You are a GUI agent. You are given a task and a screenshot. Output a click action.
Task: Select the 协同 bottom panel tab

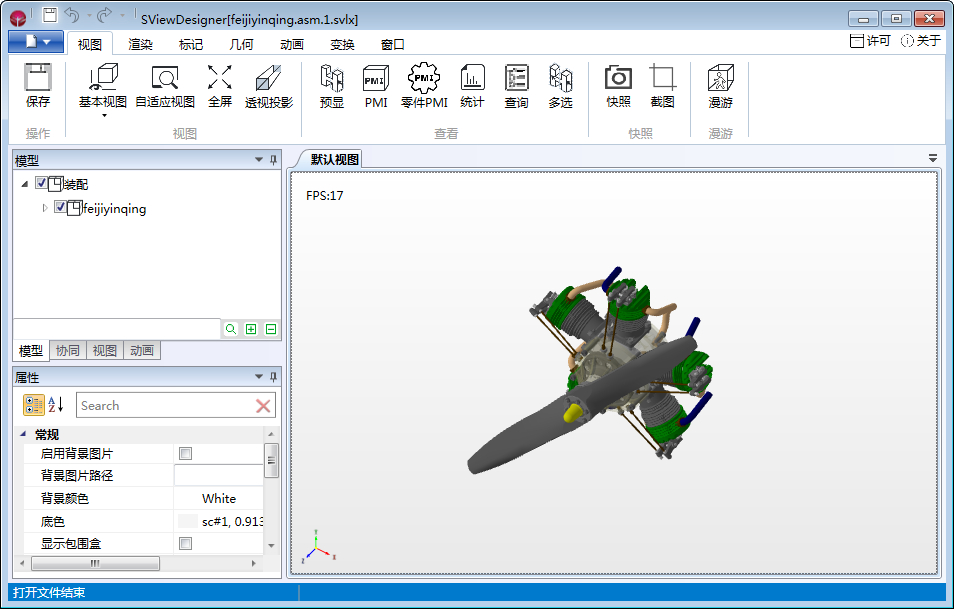(x=68, y=350)
